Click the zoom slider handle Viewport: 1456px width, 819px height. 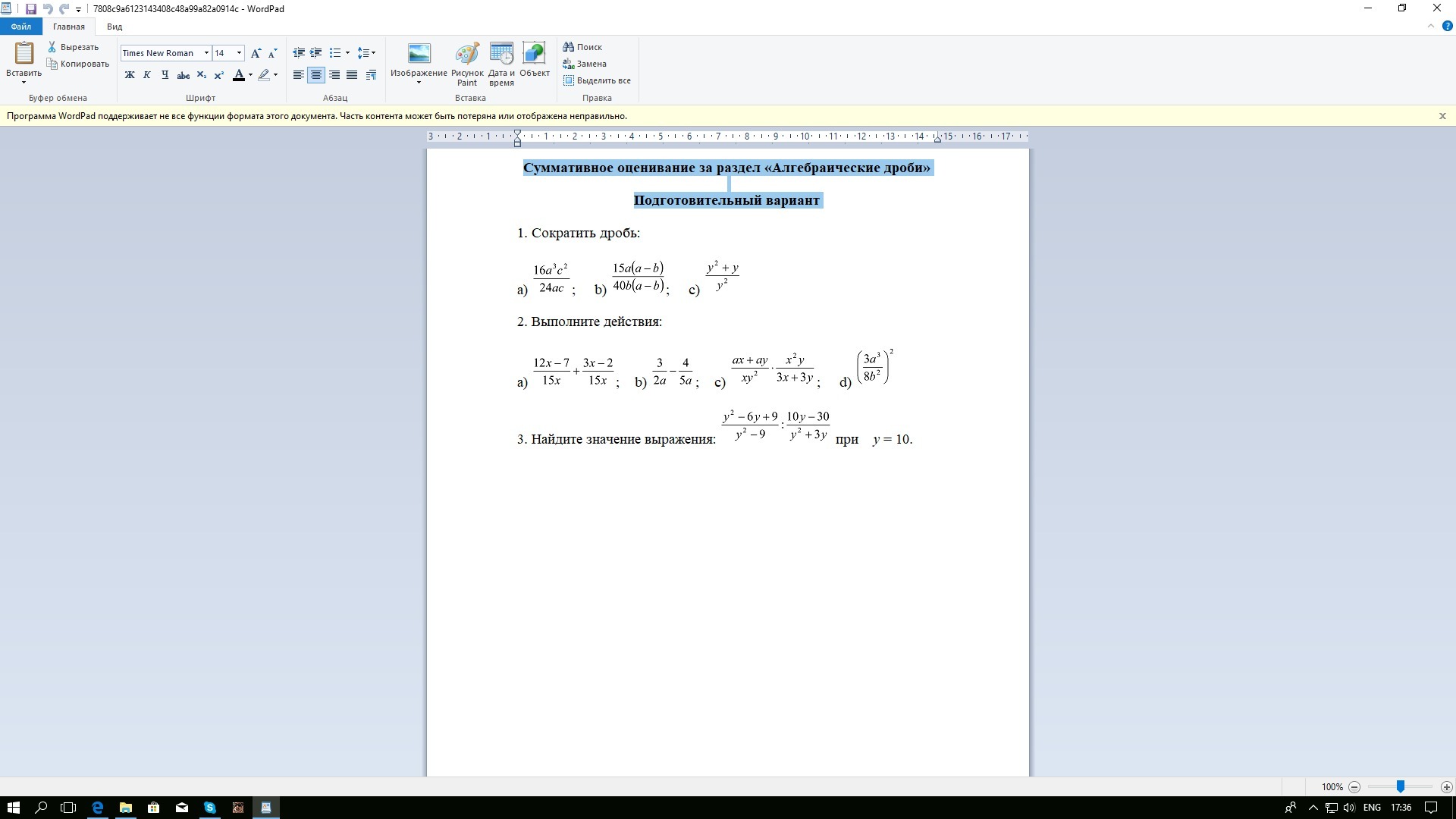[1401, 787]
